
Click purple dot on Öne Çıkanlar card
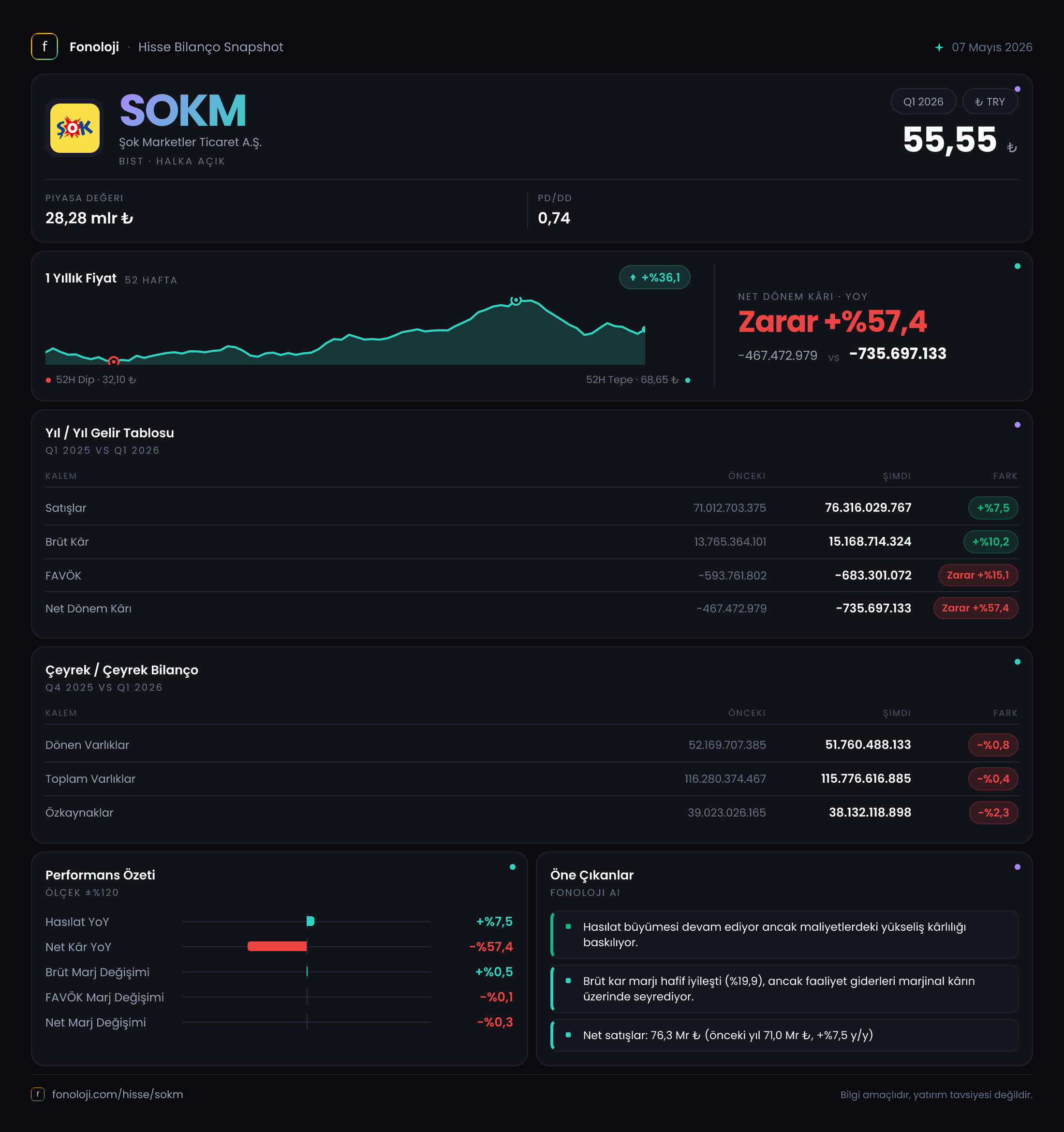point(1017,866)
